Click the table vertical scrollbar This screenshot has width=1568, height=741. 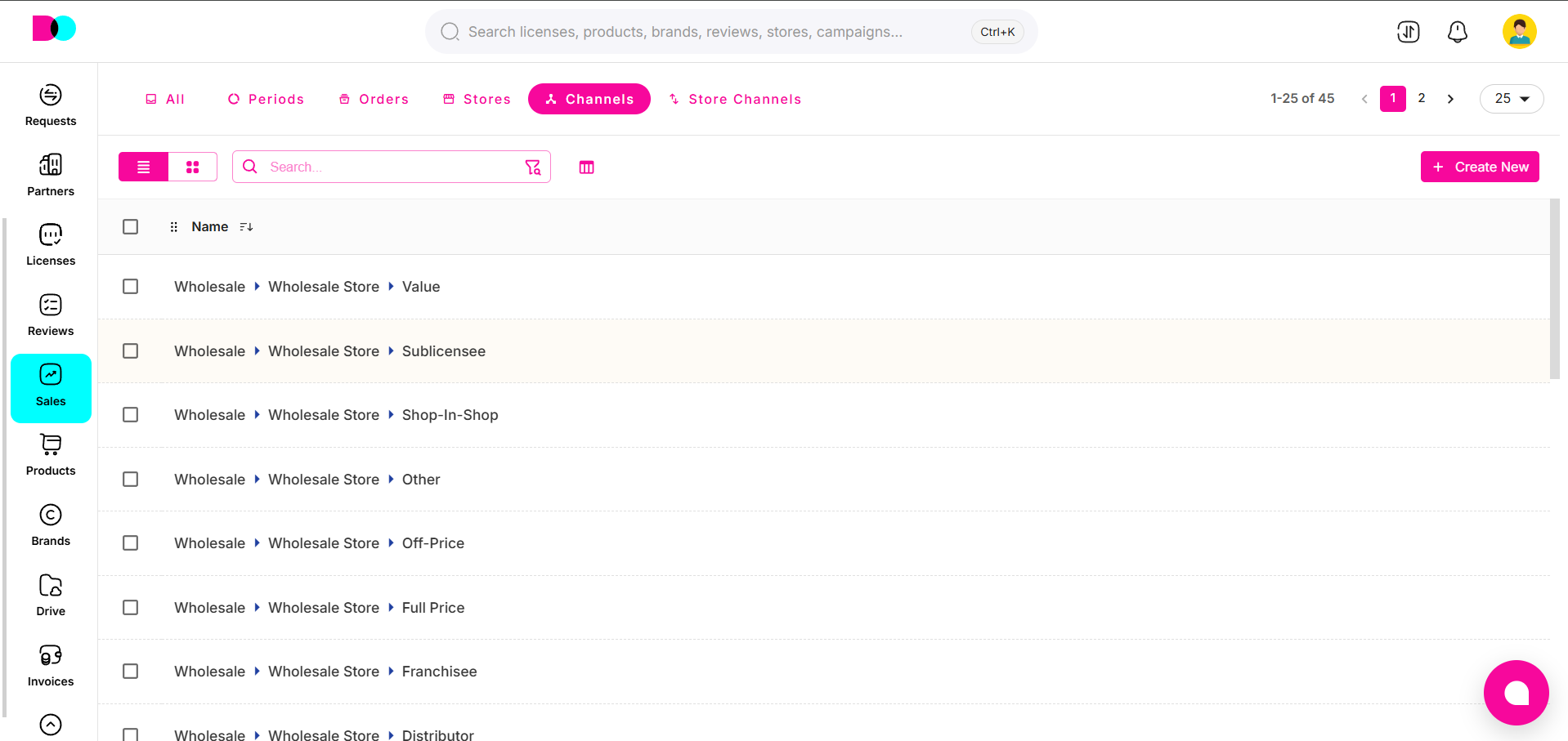point(1555,289)
